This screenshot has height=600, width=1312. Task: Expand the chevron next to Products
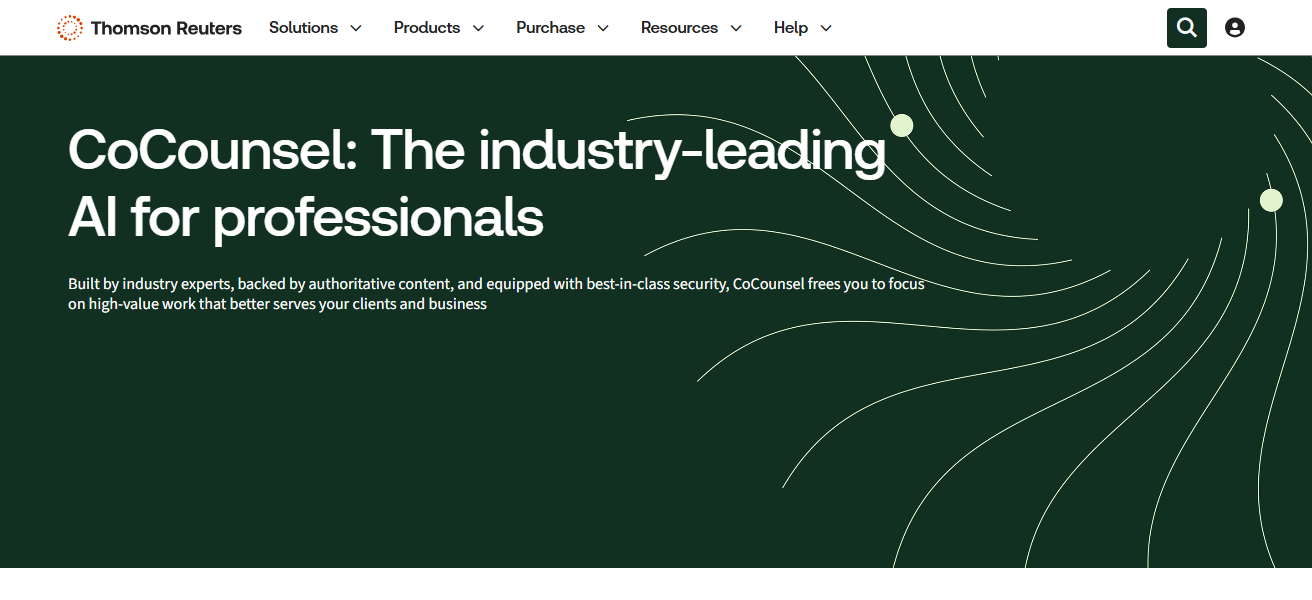(x=478, y=28)
